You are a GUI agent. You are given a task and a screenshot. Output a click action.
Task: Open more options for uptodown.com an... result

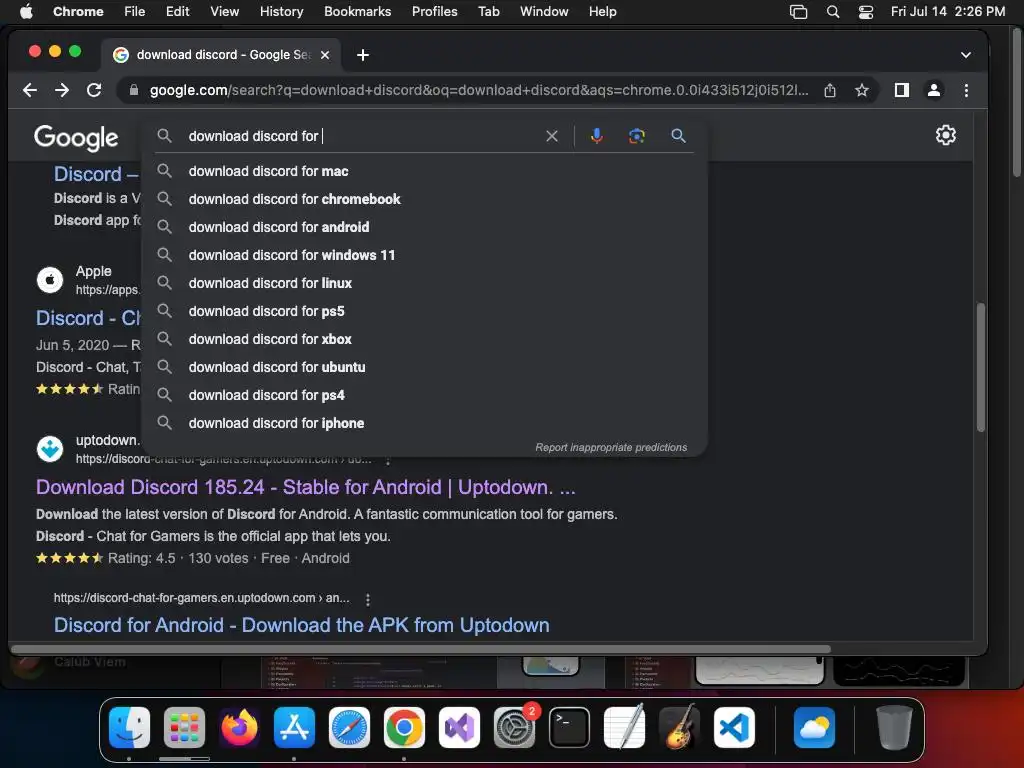[368, 600]
